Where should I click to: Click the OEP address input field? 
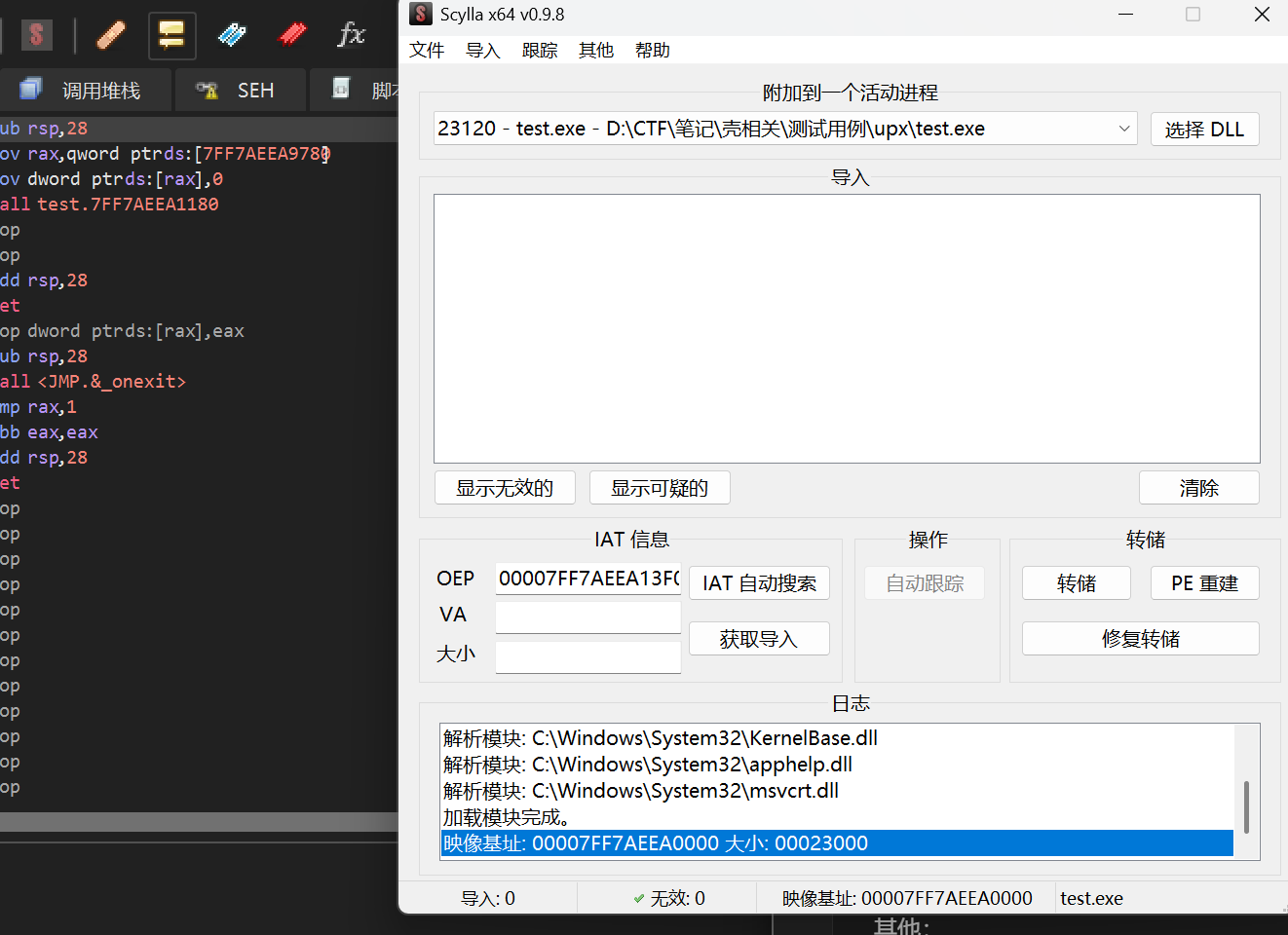[588, 579]
